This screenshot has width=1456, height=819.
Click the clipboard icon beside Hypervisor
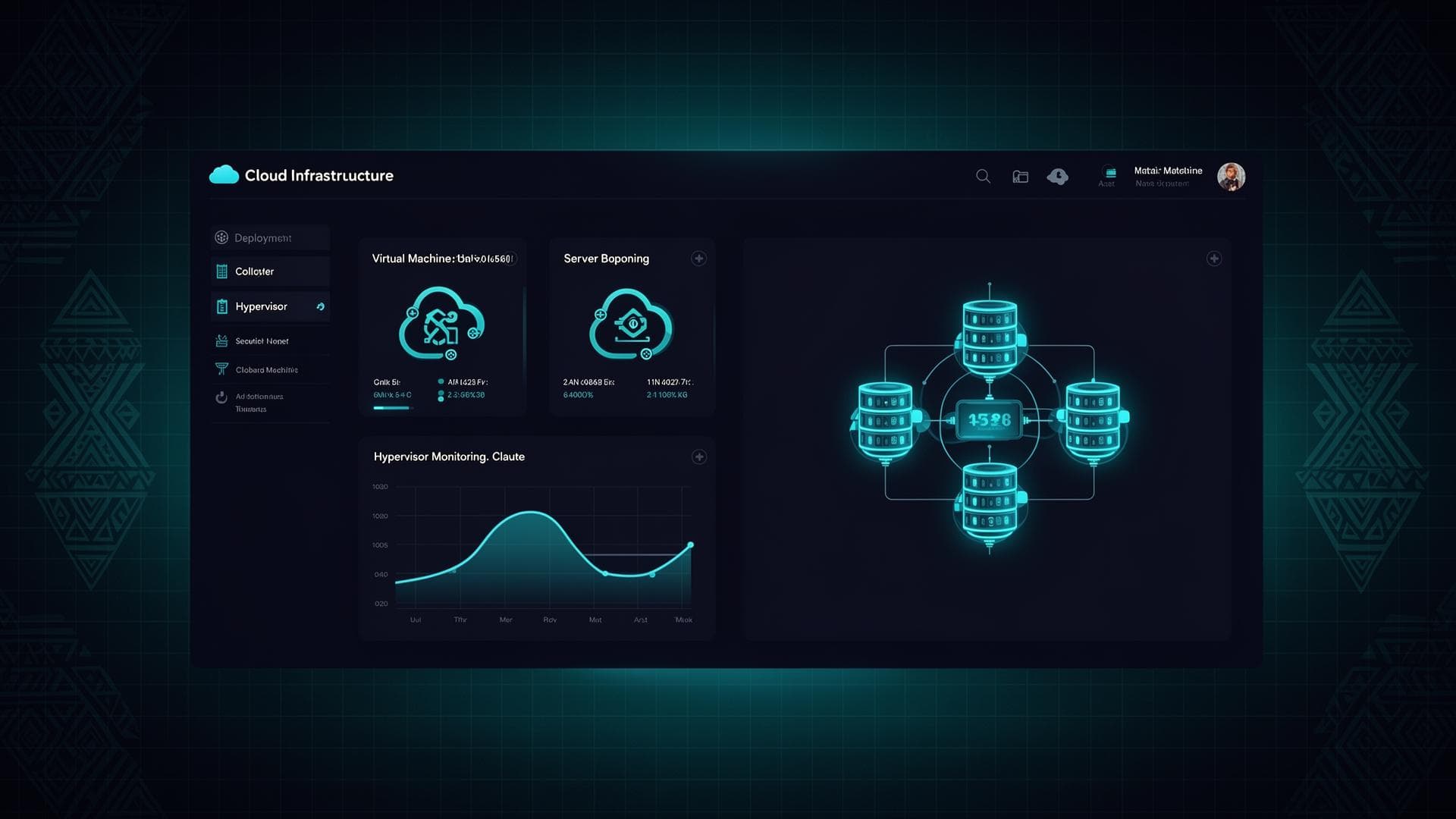click(221, 306)
